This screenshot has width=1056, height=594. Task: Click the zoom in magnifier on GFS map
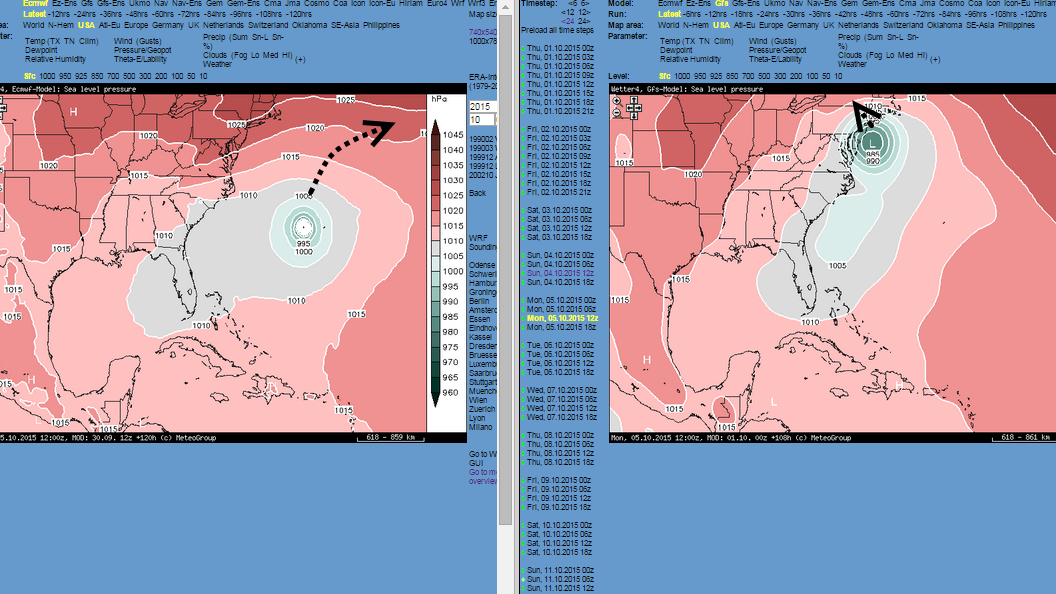[x=617, y=102]
